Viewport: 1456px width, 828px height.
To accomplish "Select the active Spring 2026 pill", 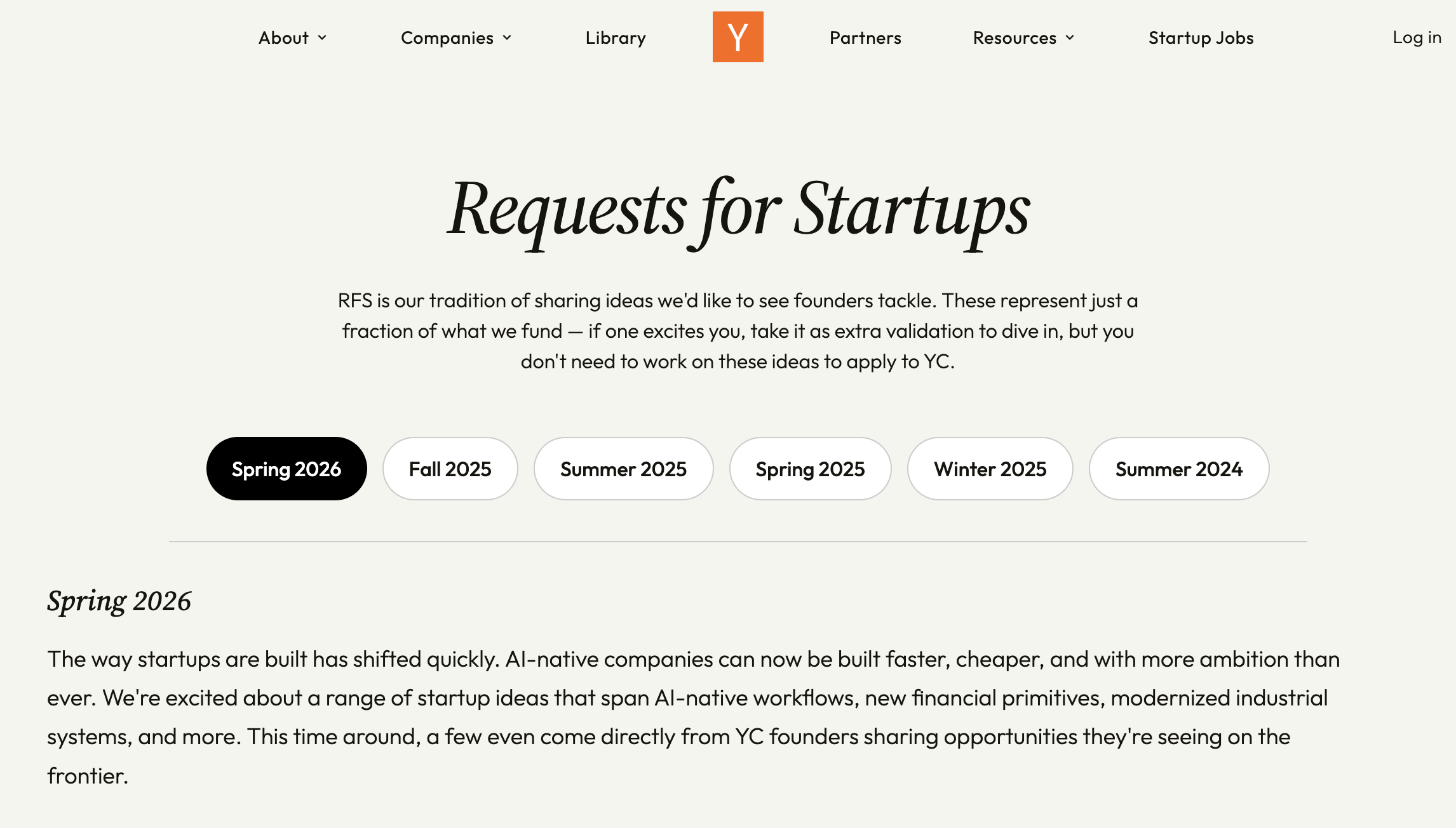I will tap(286, 469).
